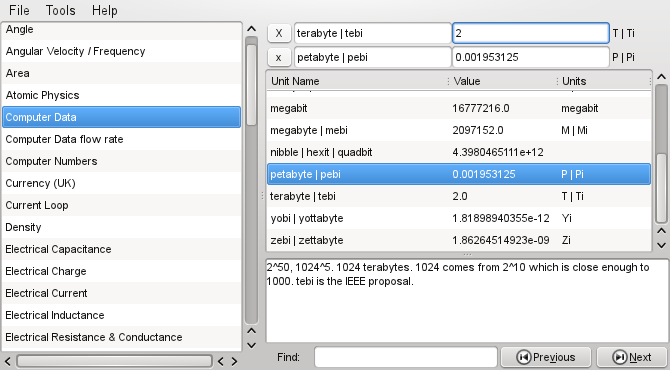Viewport: 670px width, 370px height.
Task: Click category list horizontal scroll right arrow
Action: click(x=234, y=361)
